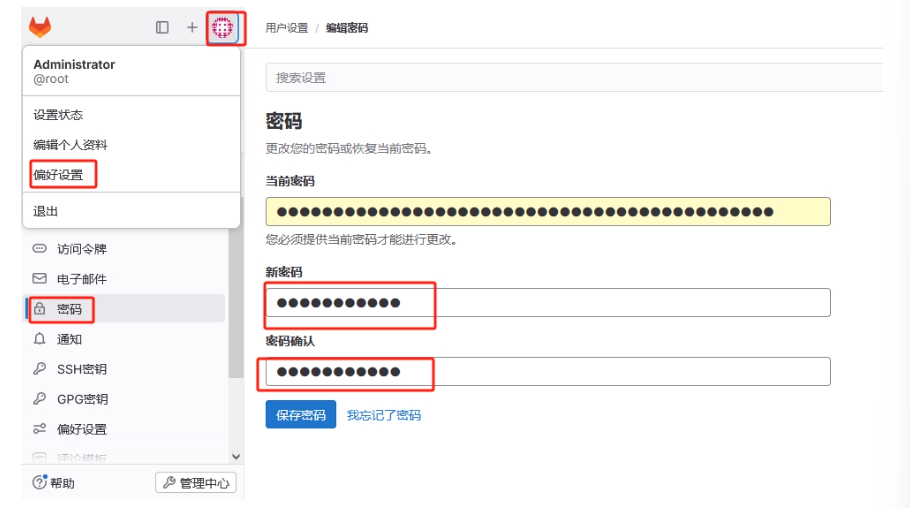910x508 pixels.
Task: Click the password lock icon
Action: [39, 308]
